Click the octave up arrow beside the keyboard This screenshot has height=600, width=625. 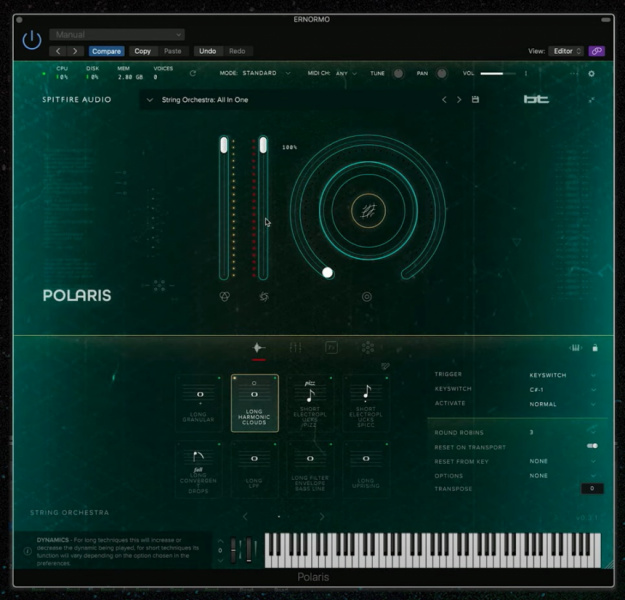tap(220, 541)
